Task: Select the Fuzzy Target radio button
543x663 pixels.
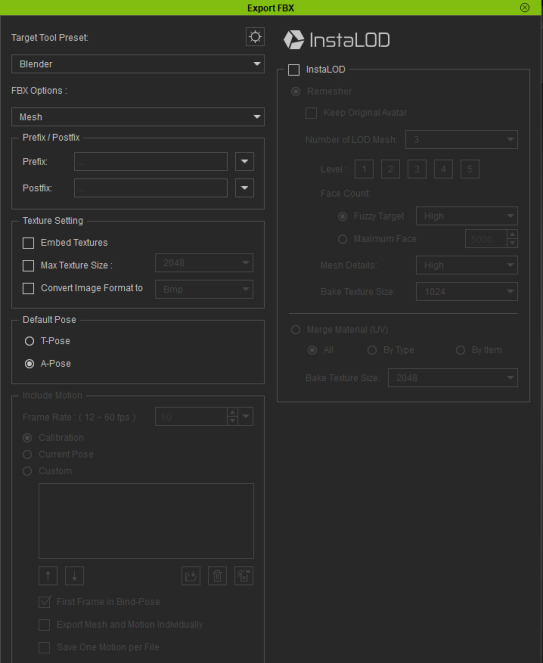Action: [343, 216]
